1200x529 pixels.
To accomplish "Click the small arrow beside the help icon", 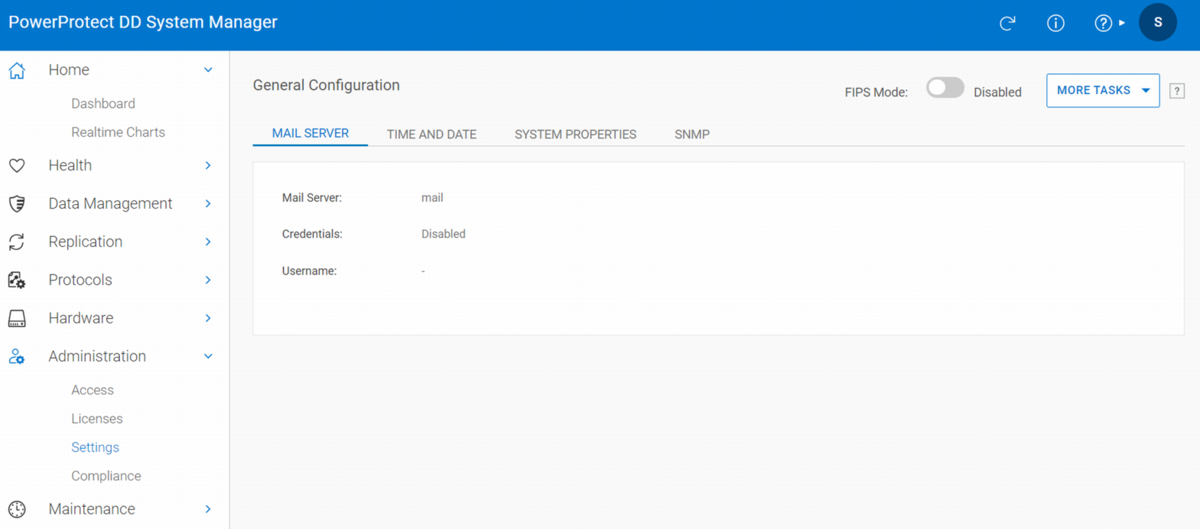I will click(x=1122, y=23).
